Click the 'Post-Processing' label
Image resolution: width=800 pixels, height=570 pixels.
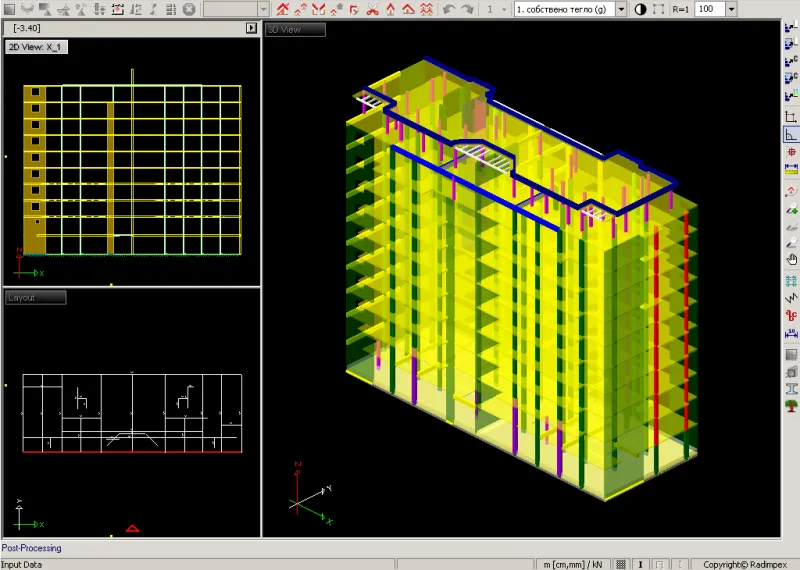point(32,548)
